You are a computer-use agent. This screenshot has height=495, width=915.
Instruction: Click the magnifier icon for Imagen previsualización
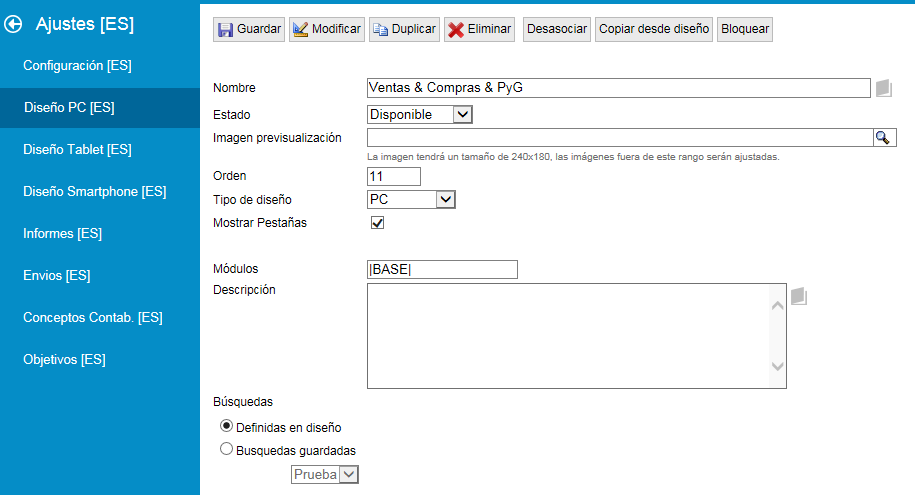884,138
